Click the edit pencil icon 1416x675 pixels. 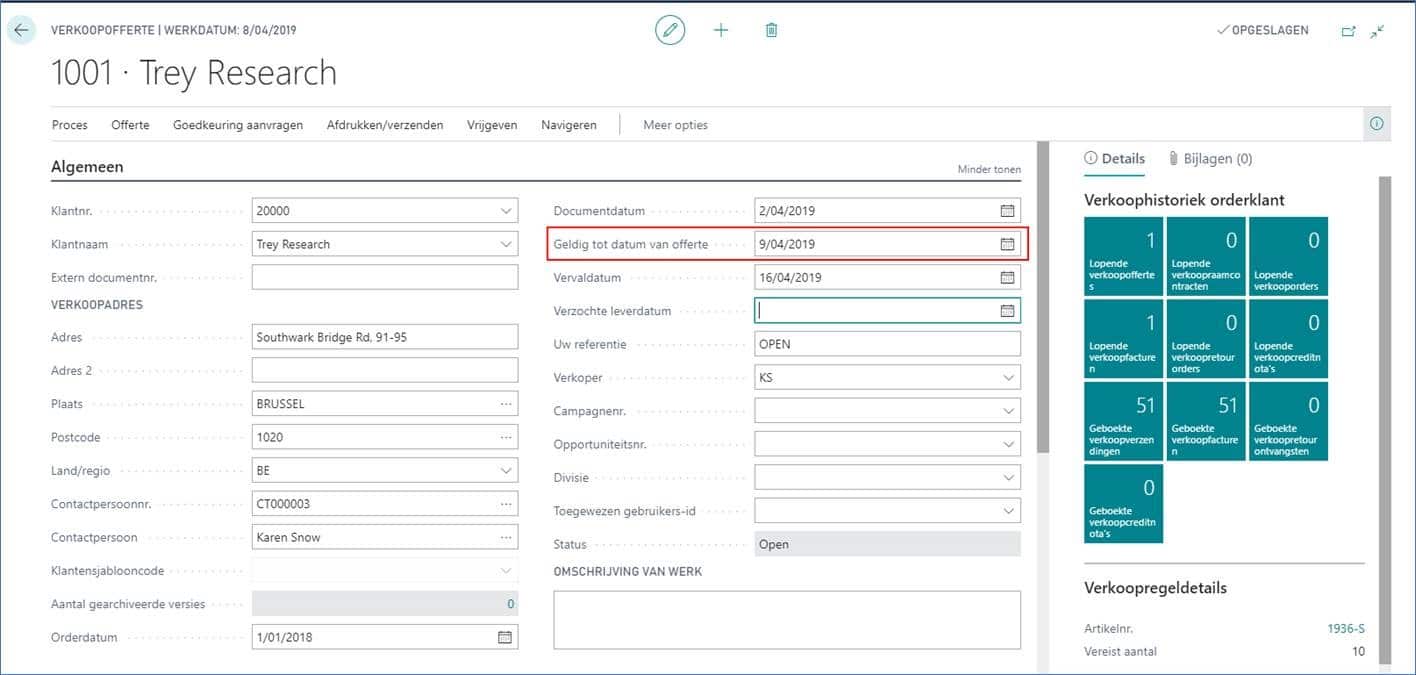pyautogui.click(x=670, y=30)
